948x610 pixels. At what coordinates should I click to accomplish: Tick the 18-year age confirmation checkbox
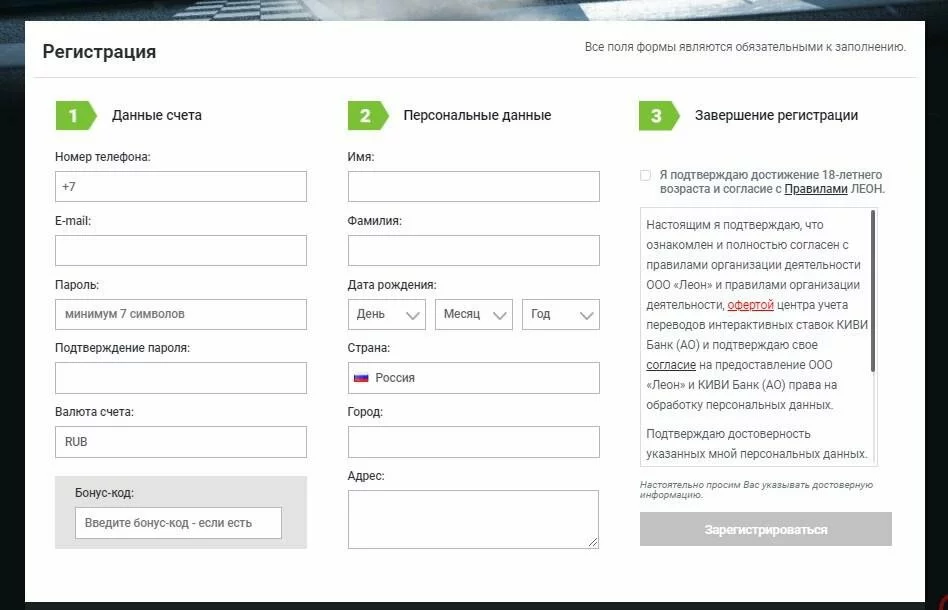pyautogui.click(x=646, y=175)
